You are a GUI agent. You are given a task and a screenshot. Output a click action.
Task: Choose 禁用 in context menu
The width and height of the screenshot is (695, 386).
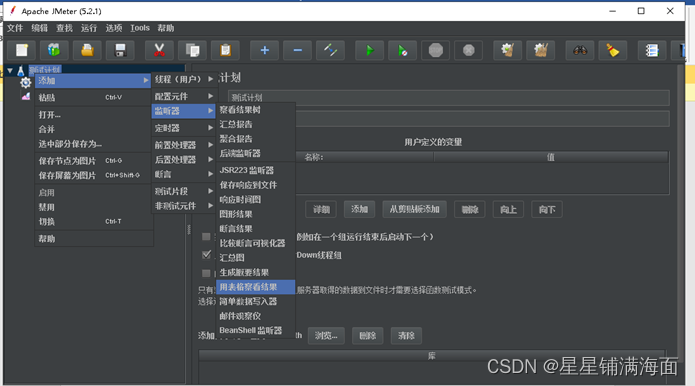[x=93, y=207]
